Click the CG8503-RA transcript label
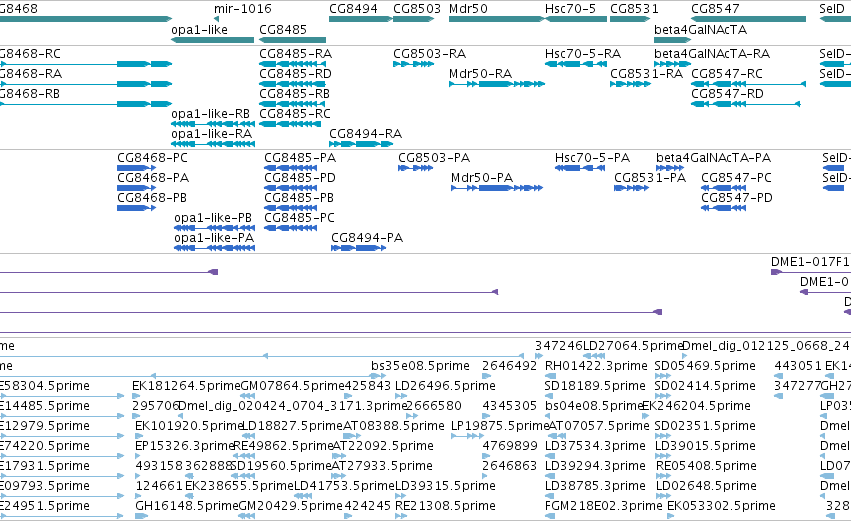Image resolution: width=851 pixels, height=521 pixels. point(430,54)
